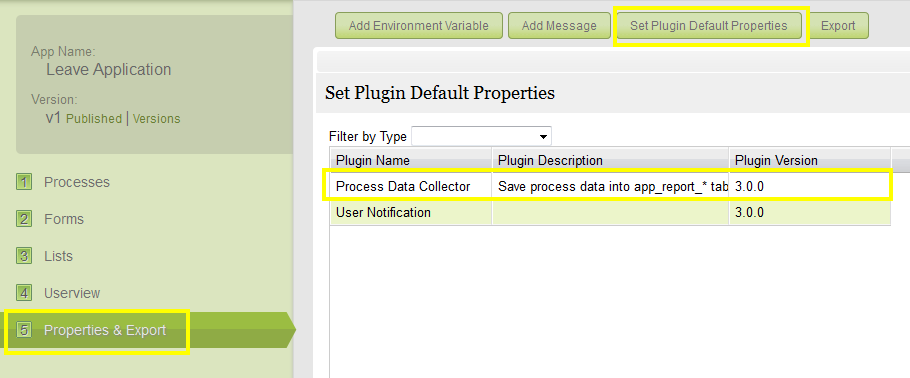Open Set Plugin Default Properties tab
The width and height of the screenshot is (910, 378).
pos(709,26)
